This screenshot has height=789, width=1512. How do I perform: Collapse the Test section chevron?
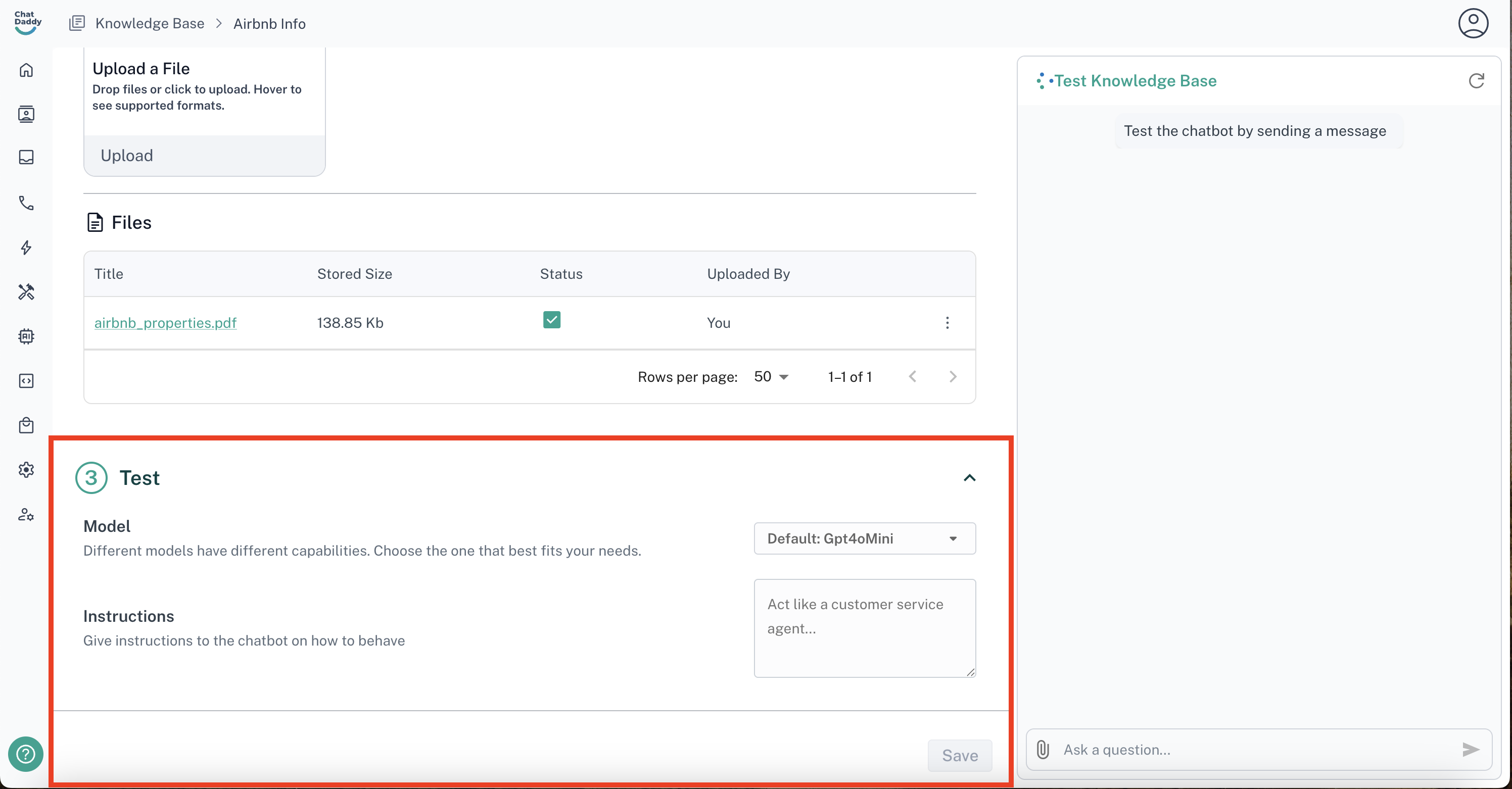969,478
